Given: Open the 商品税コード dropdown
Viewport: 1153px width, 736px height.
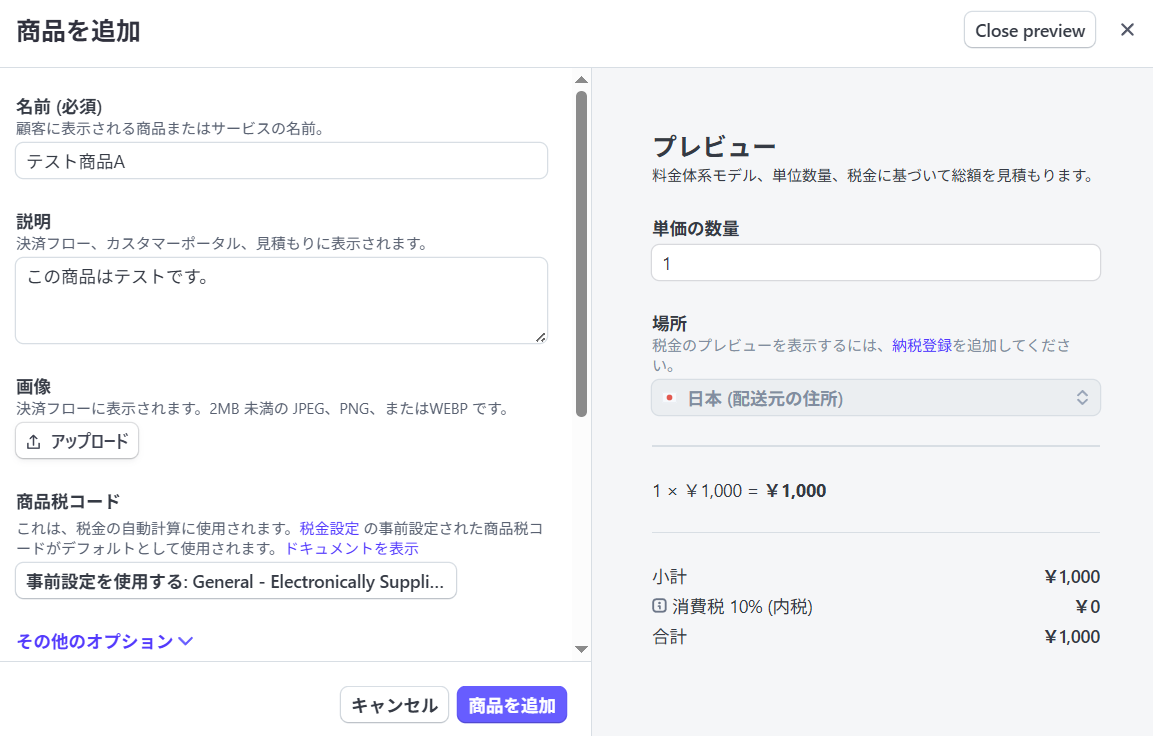Looking at the screenshot, I should [236, 581].
